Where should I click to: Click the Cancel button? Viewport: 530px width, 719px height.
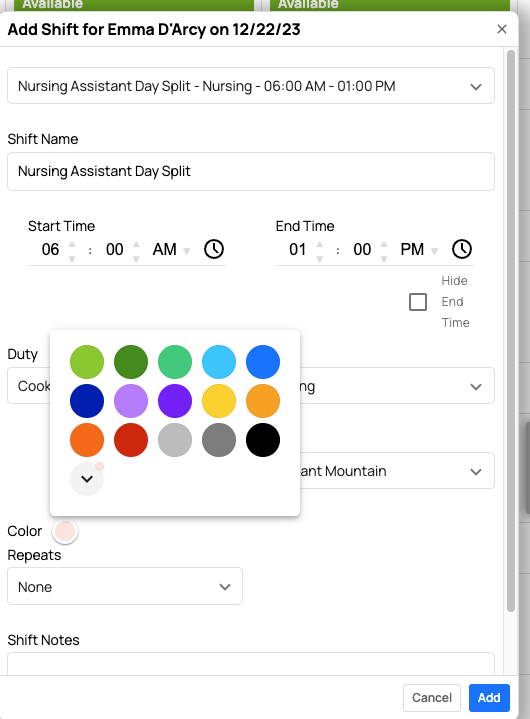432,697
